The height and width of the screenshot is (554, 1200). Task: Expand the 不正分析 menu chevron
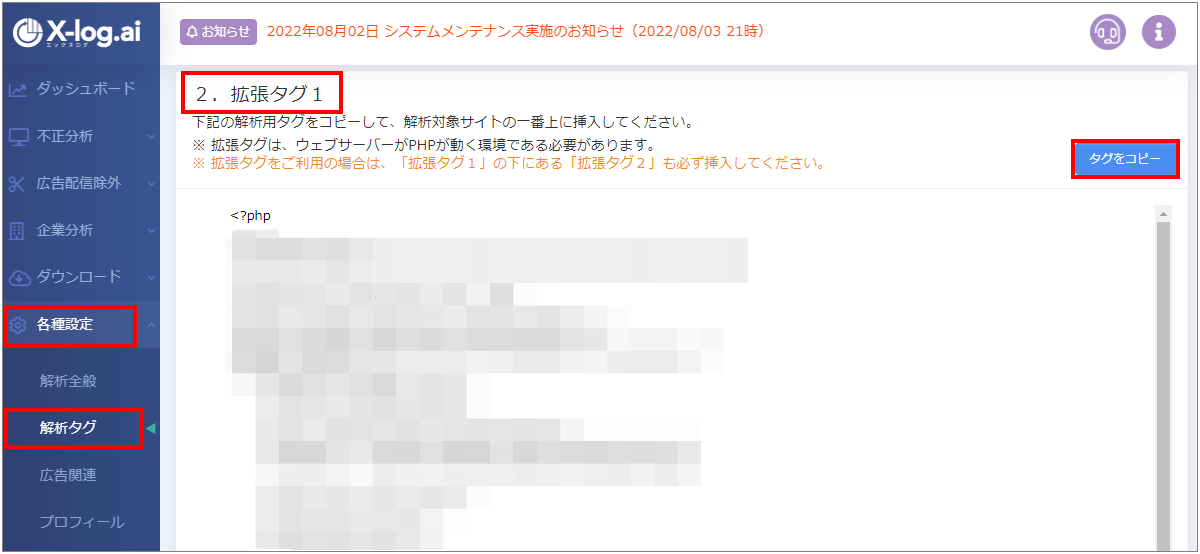(x=151, y=136)
